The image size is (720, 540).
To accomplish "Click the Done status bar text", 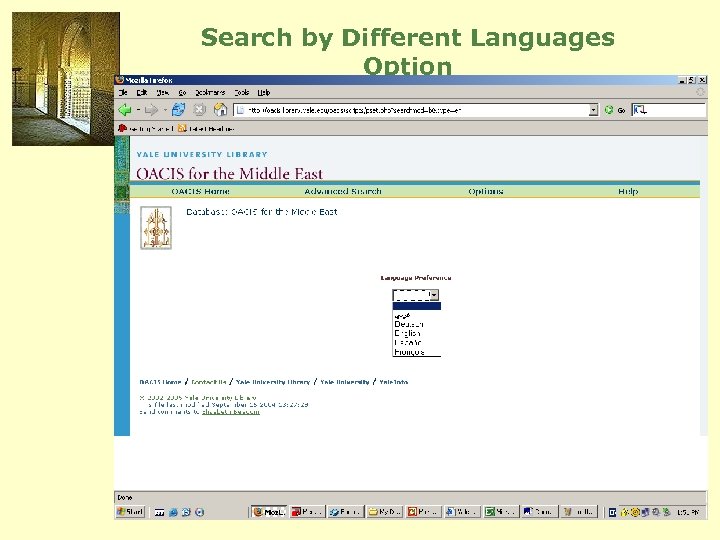I will click(x=124, y=497).
